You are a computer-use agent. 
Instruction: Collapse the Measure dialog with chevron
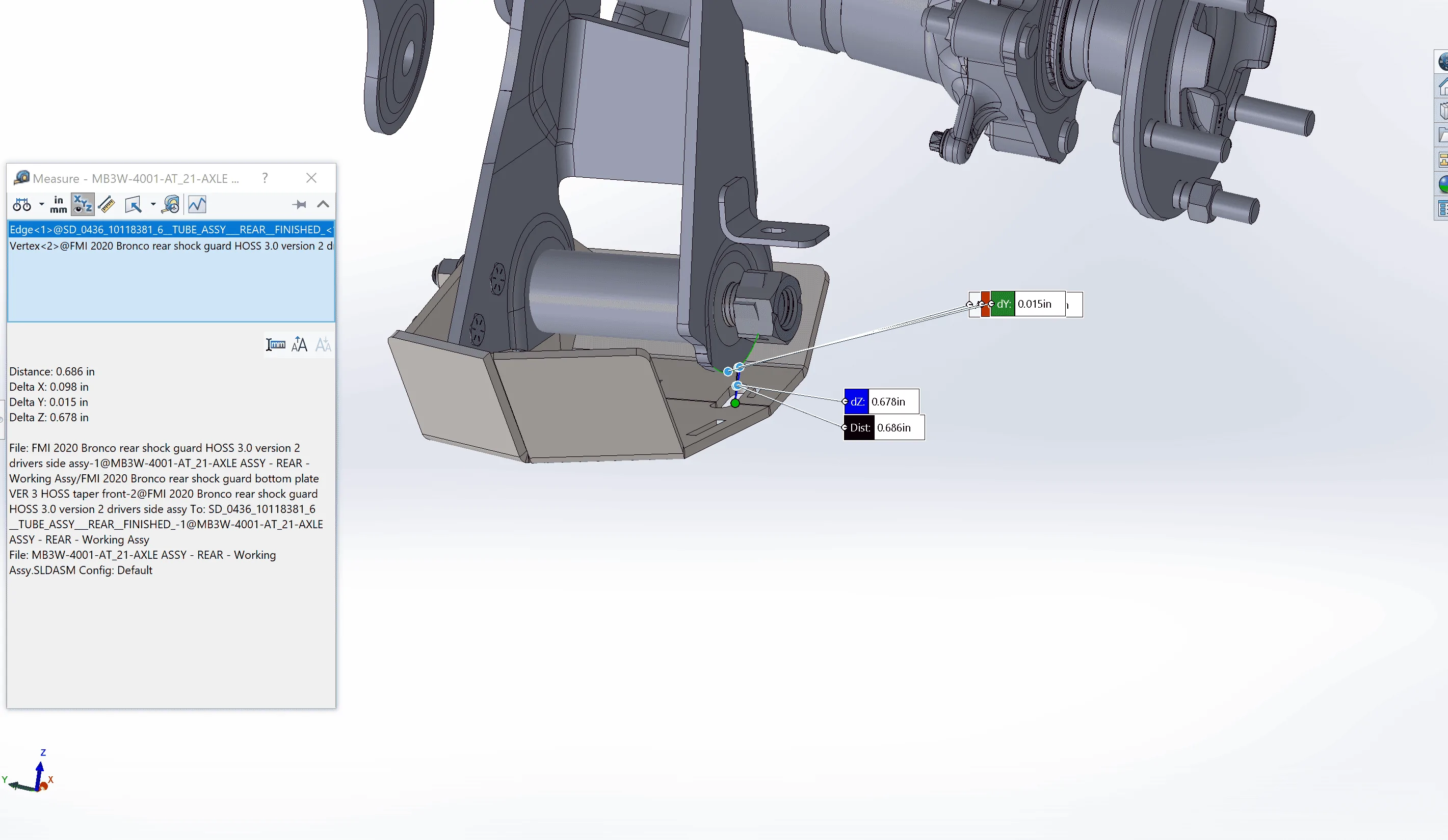(323, 204)
